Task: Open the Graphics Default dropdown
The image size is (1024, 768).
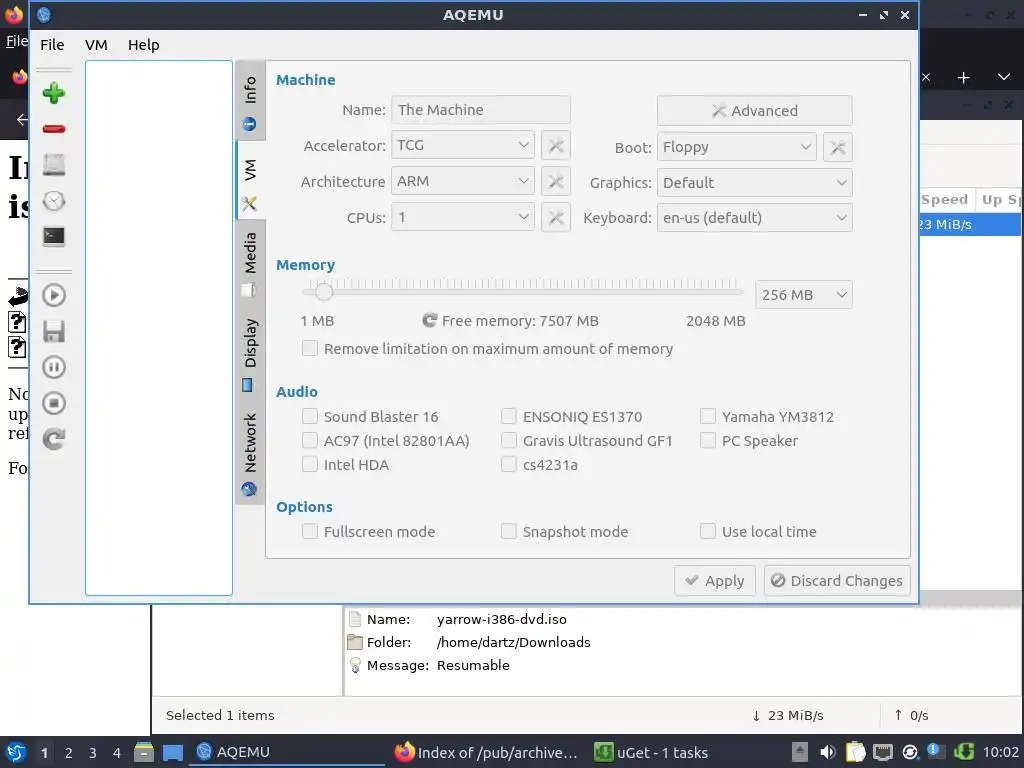Action: pyautogui.click(x=754, y=183)
